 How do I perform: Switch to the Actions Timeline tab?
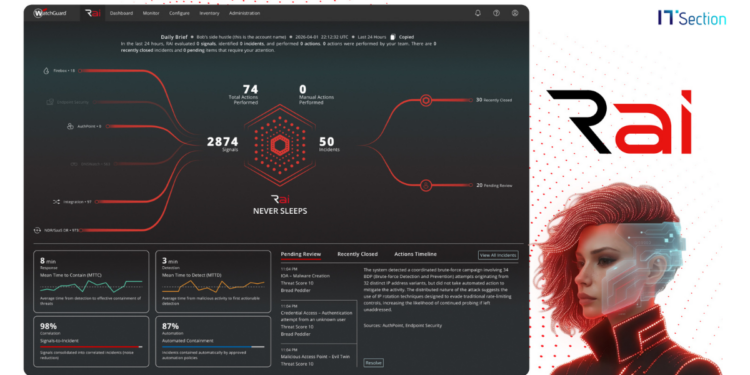coord(415,254)
